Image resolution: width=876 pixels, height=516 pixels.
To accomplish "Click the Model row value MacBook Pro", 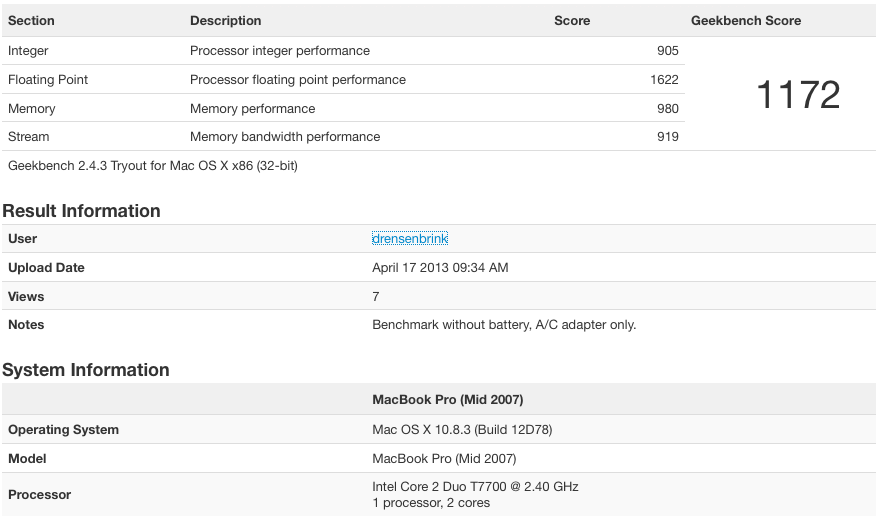I will tap(444, 458).
